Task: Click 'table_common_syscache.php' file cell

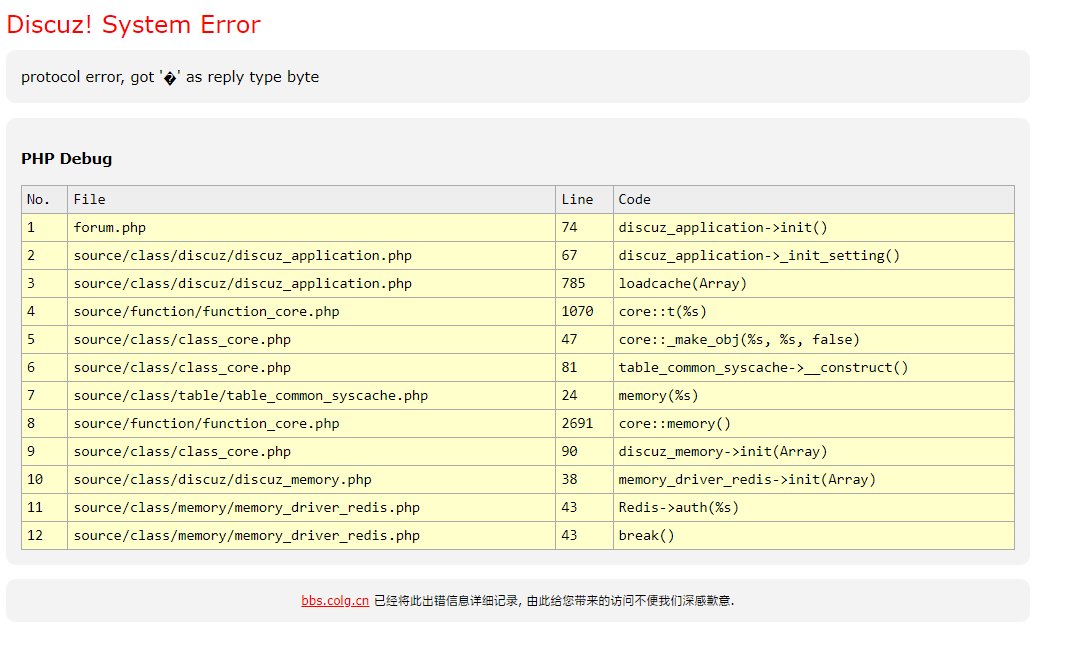Action: [x=311, y=396]
